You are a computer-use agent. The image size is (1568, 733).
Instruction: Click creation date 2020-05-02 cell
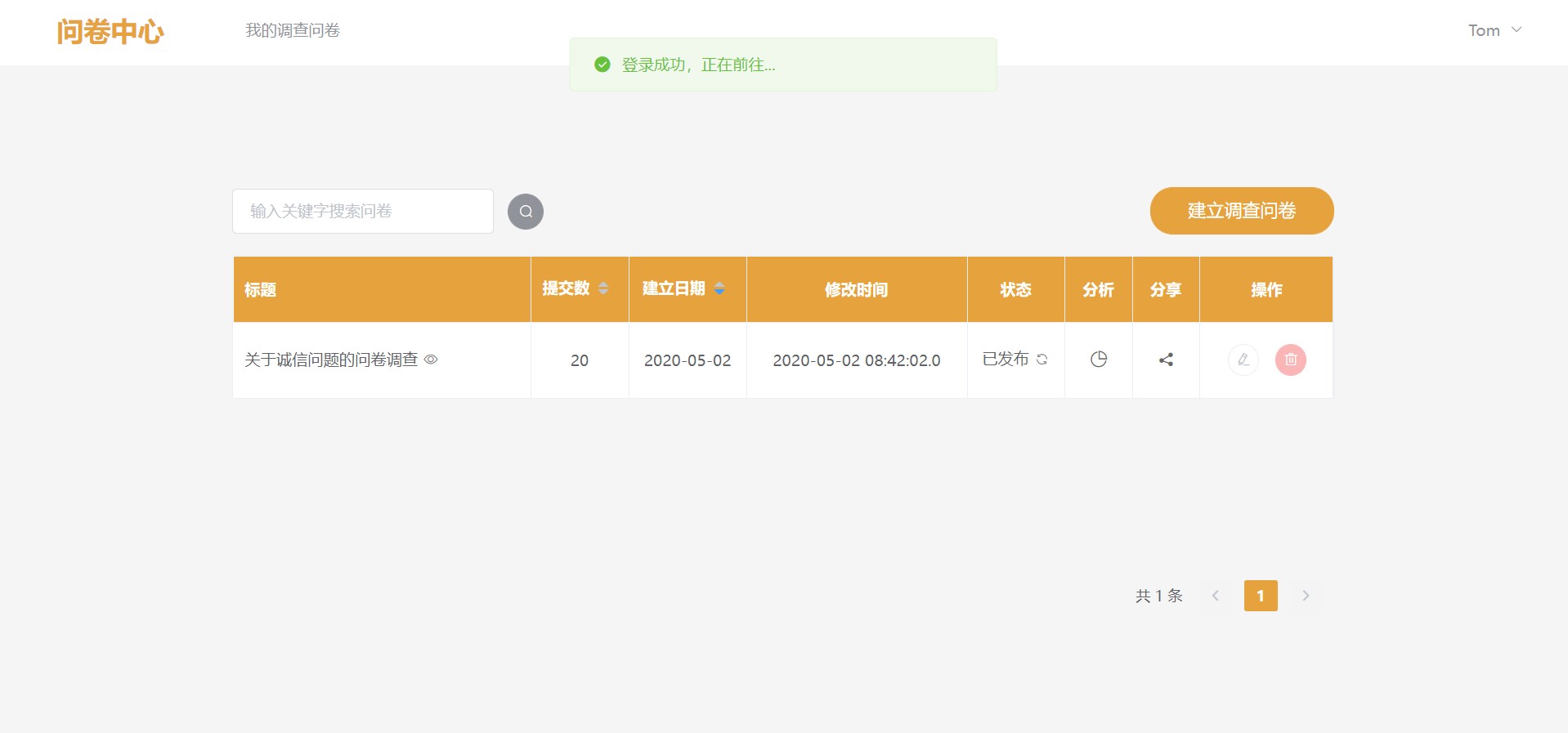click(x=688, y=360)
